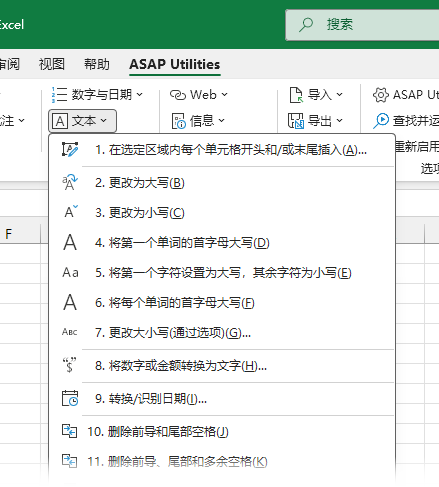Screen dimensions: 439x487
Task: Click the 信息 info sheet icon
Action: (x=179, y=121)
